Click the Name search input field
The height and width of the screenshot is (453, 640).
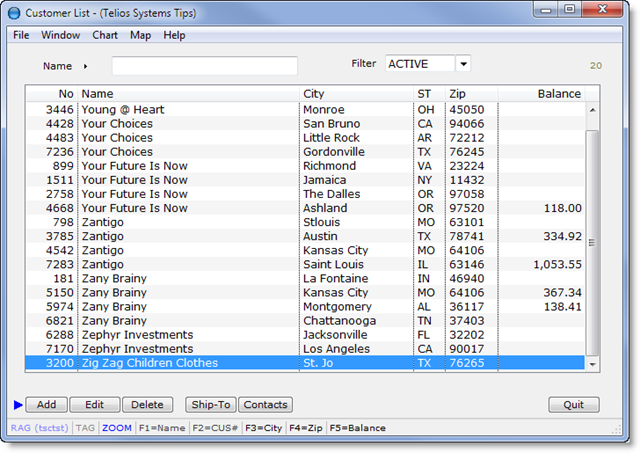[x=204, y=66]
